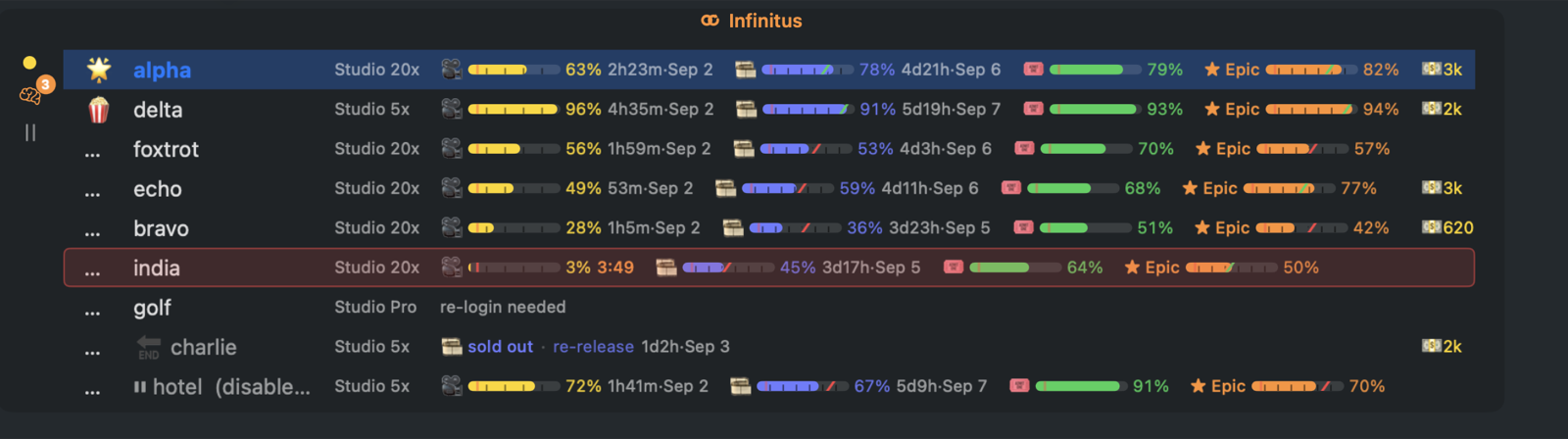The image size is (1568, 439).
Task: Click the '2h23m·Sep 2' reset time for alpha
Action: tap(661, 70)
